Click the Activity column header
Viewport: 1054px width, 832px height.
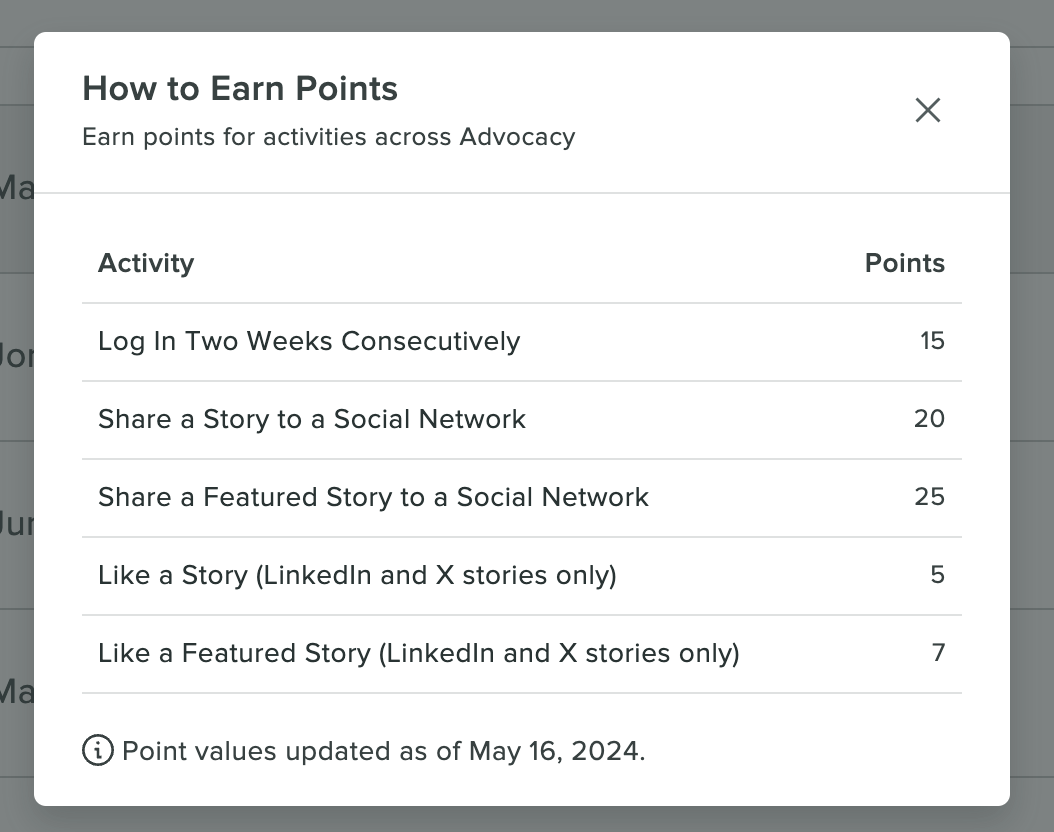tap(146, 263)
